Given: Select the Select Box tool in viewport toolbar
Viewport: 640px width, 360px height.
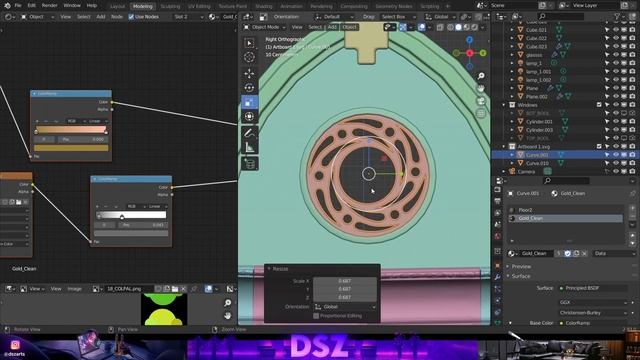Looking at the screenshot, I should 249,43.
